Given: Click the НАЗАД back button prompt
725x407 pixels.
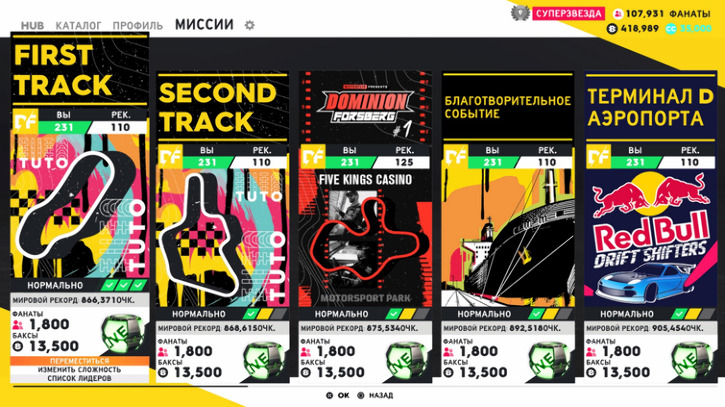Looking at the screenshot, I should 375,395.
